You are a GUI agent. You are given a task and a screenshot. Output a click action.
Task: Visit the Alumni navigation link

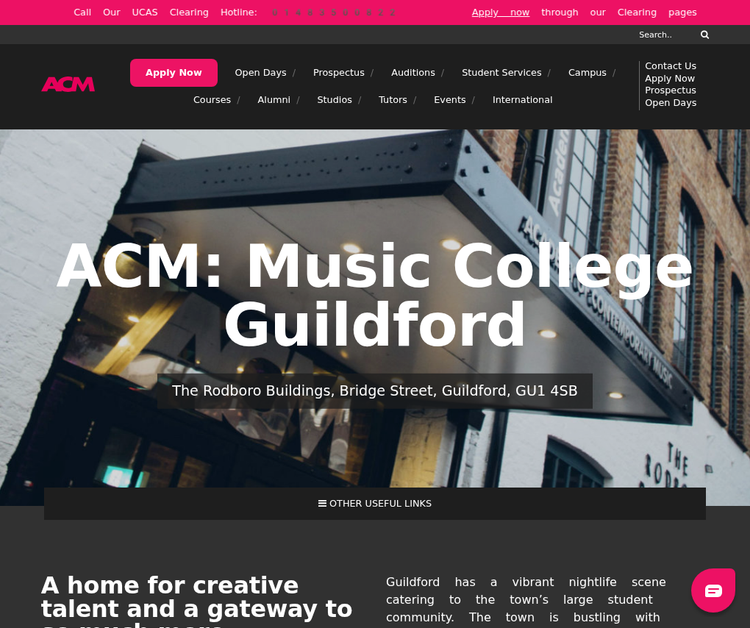[274, 100]
